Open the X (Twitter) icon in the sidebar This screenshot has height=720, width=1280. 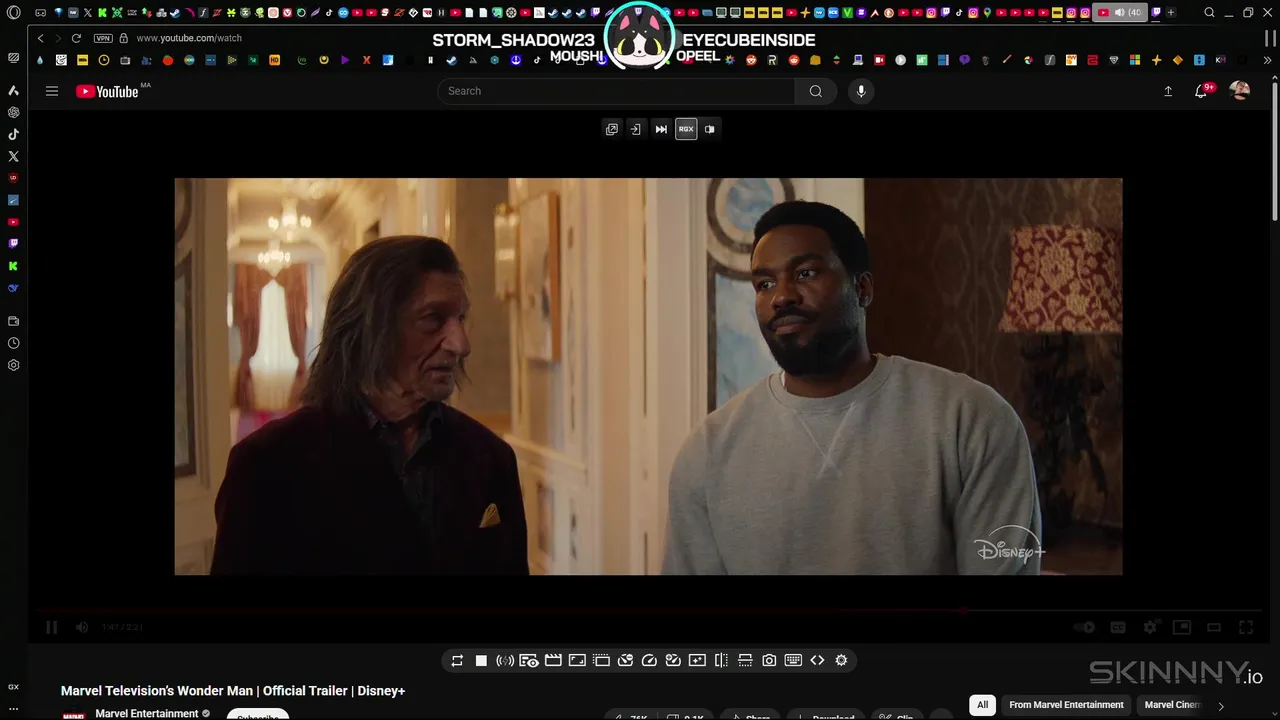coord(13,156)
